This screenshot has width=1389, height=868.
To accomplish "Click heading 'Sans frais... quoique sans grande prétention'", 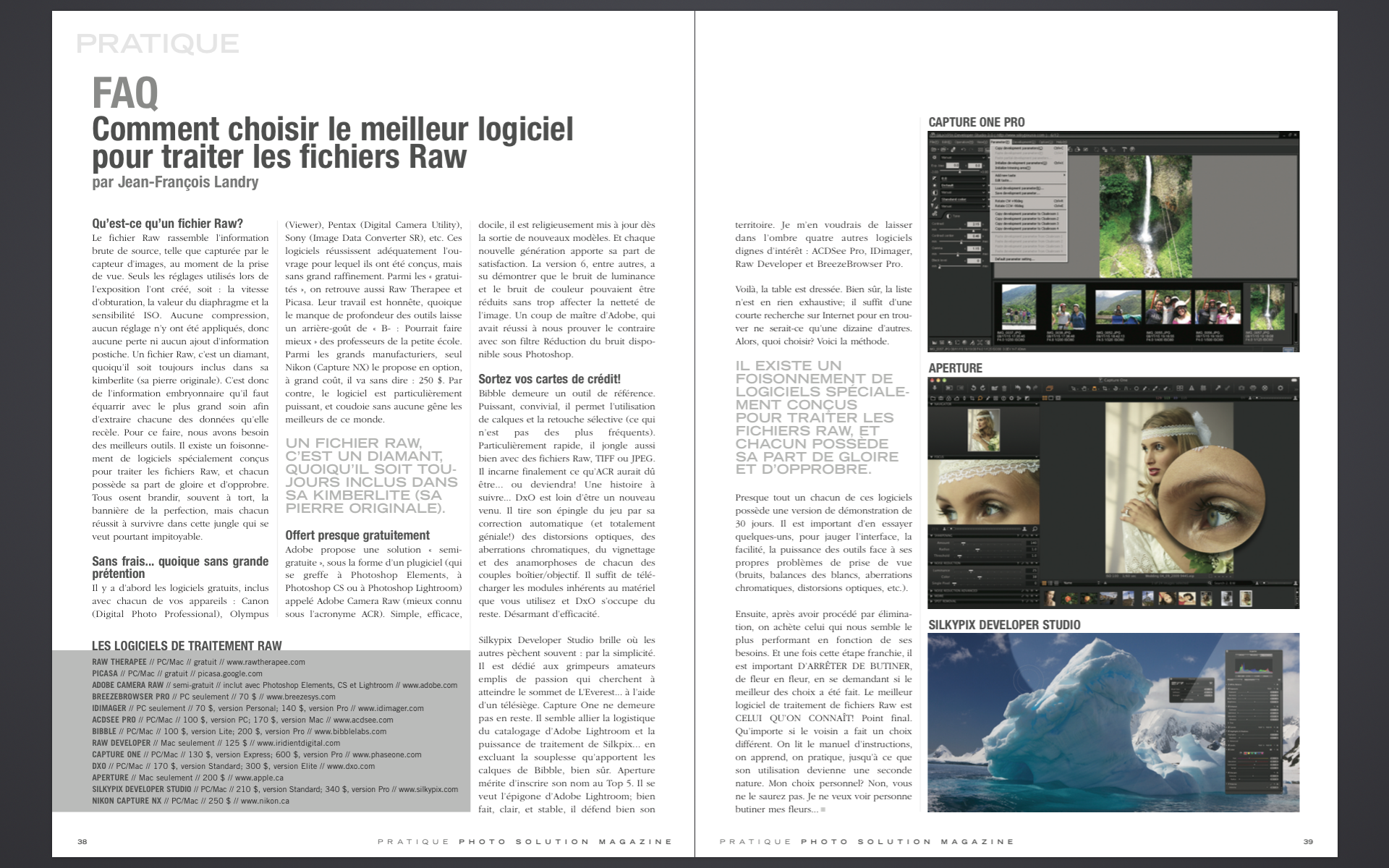I will tap(180, 567).
